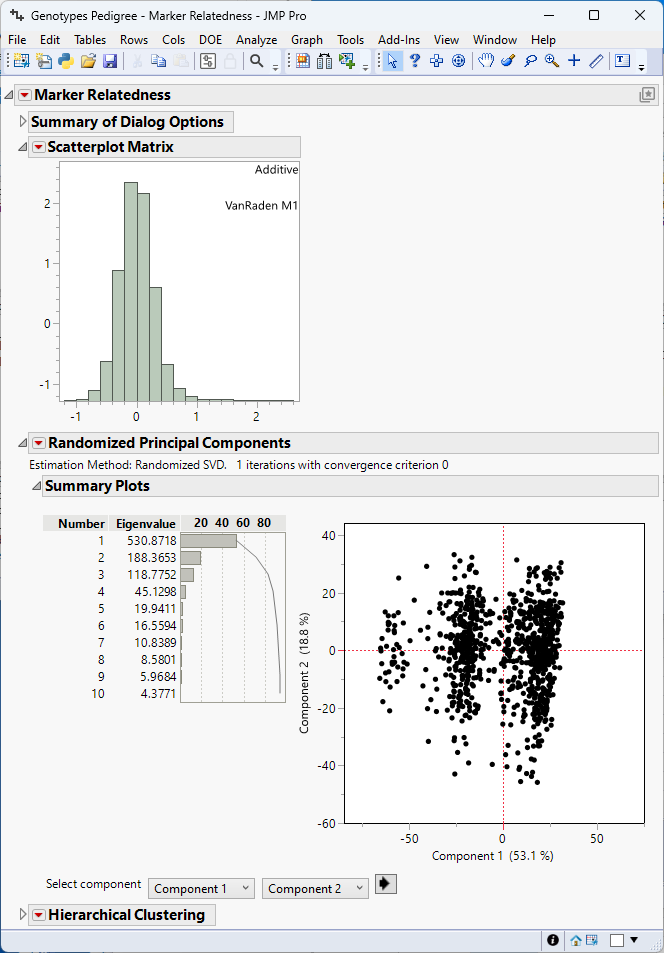Screen dimensions: 664x953
Task: Select the Magnifier zoom tool
Action: pyautogui.click(x=552, y=61)
